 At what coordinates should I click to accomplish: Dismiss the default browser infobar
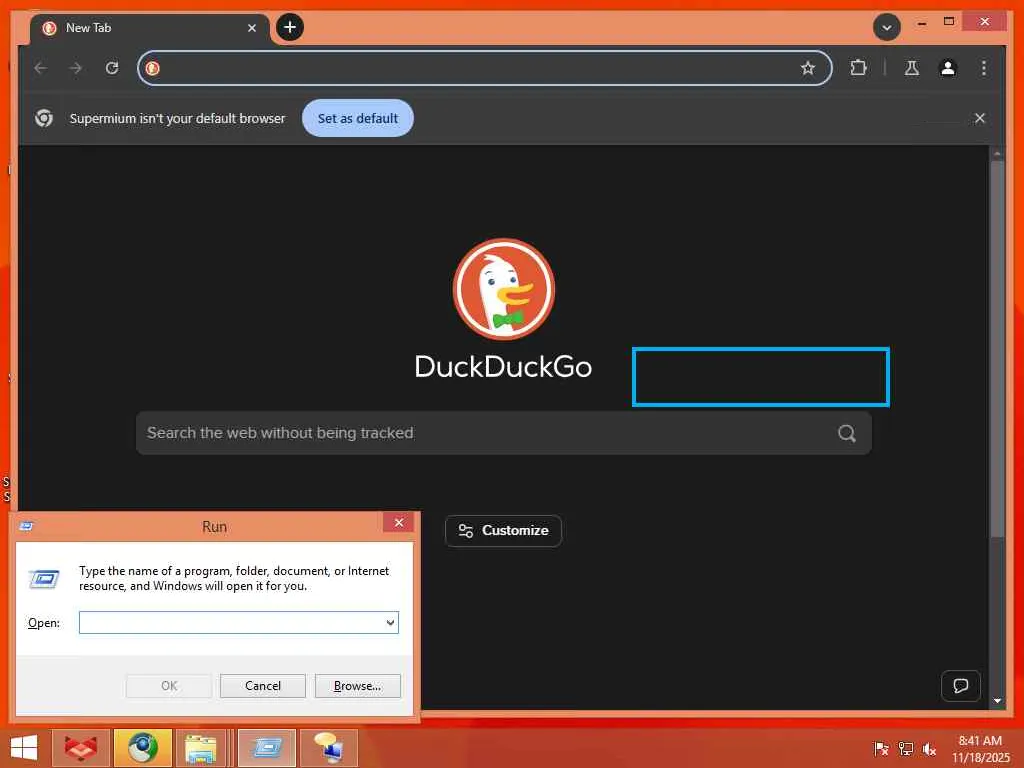tap(980, 118)
